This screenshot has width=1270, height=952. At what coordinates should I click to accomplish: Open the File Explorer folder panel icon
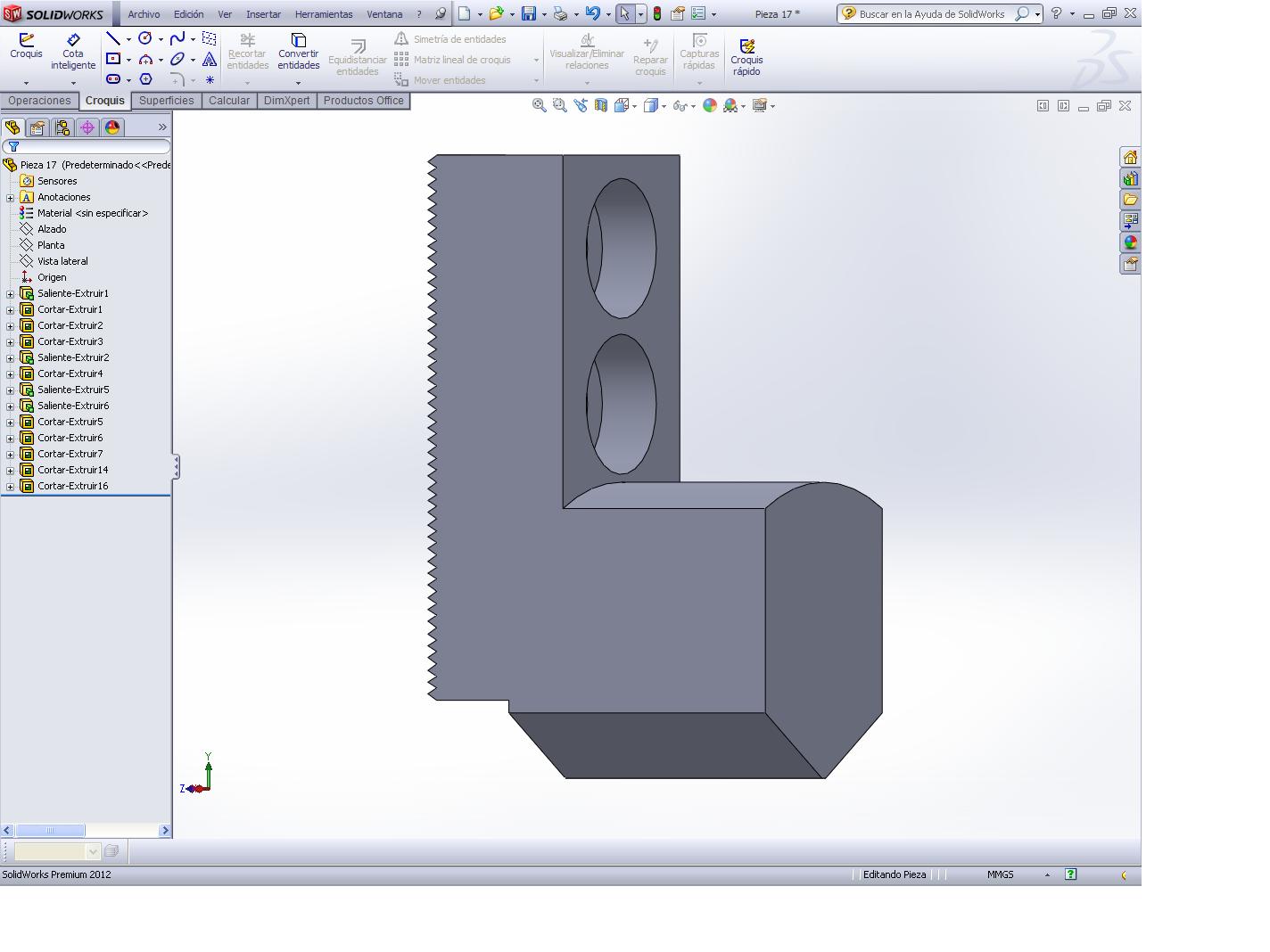tap(1130, 200)
